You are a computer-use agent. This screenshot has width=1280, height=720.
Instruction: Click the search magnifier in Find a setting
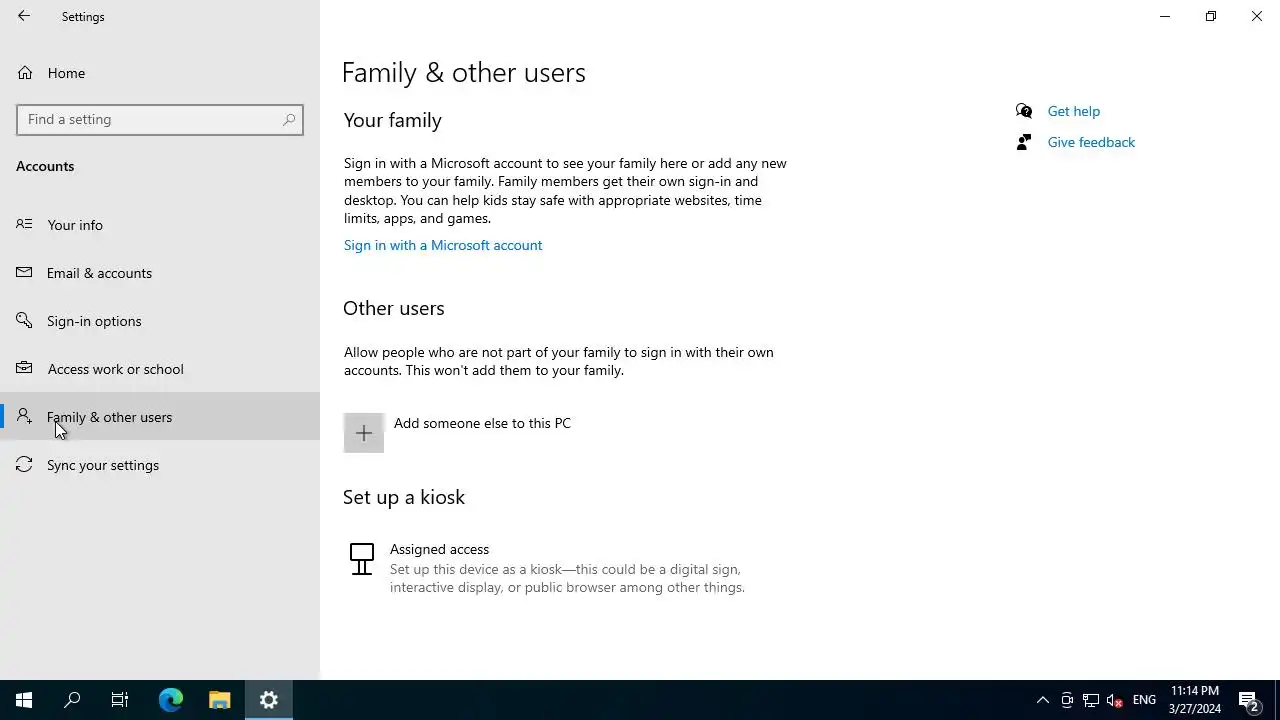coord(289,119)
